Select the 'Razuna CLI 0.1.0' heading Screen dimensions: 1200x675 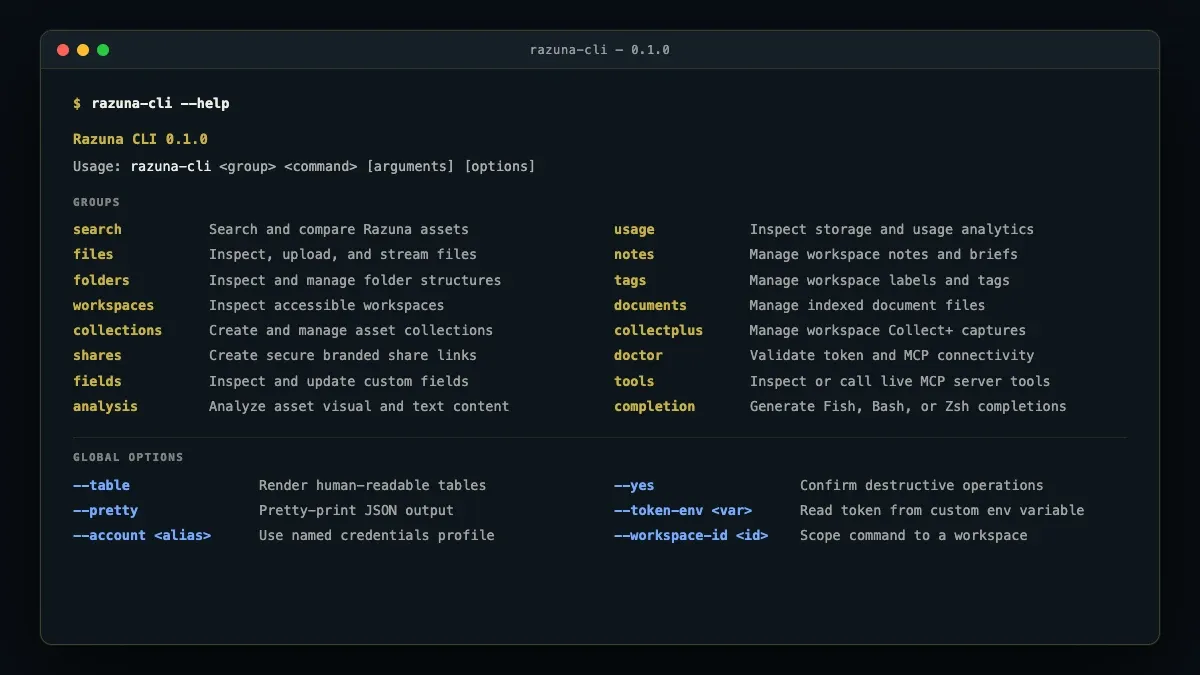click(140, 140)
